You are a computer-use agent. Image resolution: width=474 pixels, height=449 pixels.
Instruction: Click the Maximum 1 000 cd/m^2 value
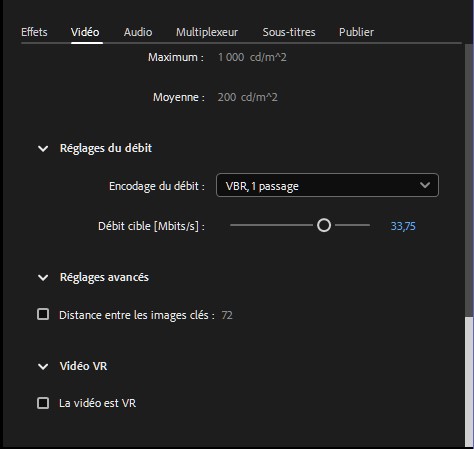(252, 57)
